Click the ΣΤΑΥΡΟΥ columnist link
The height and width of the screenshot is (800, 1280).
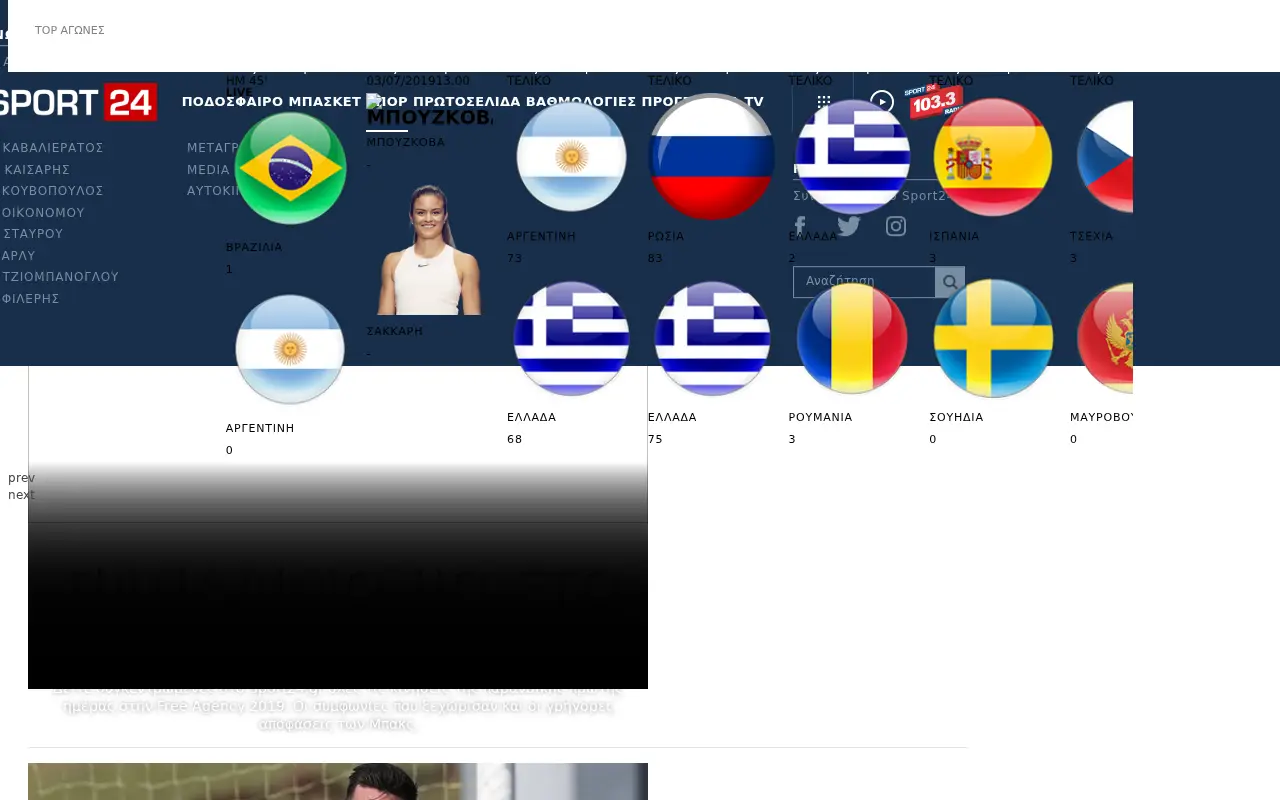(x=33, y=233)
